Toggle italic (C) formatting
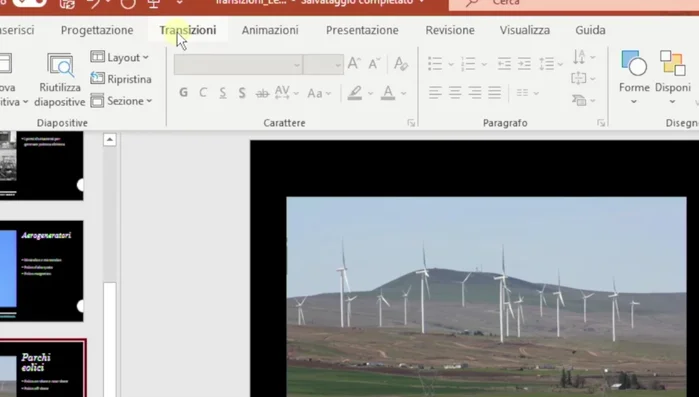Screen dimensions: 699x397 point(203,93)
